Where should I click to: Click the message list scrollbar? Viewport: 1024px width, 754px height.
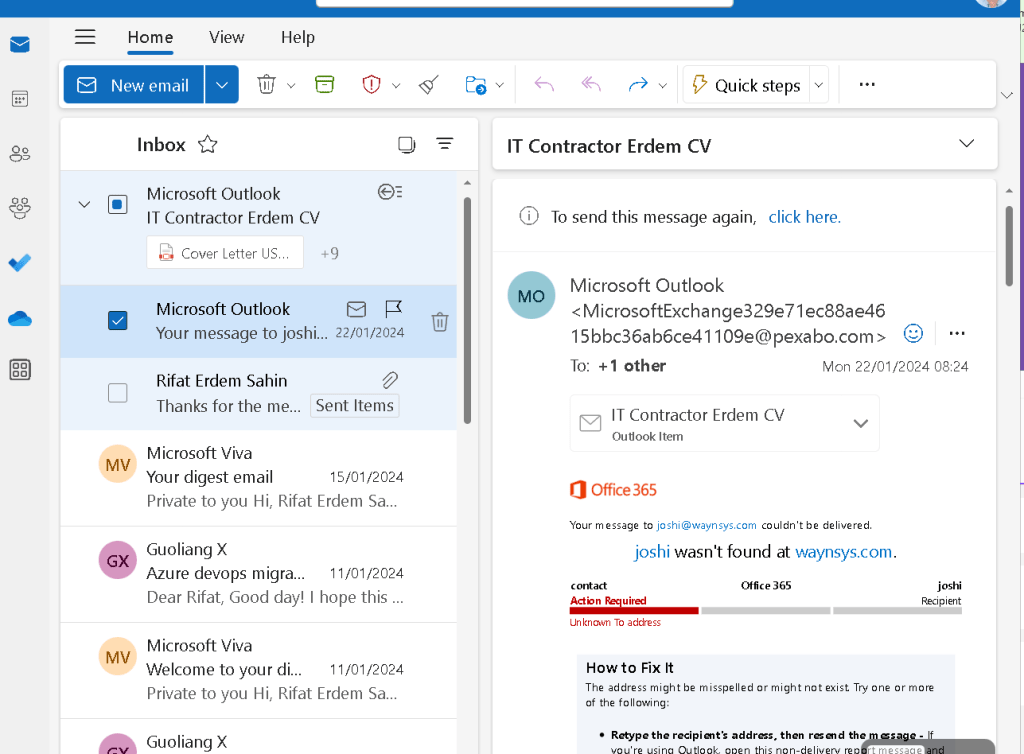tap(467, 310)
